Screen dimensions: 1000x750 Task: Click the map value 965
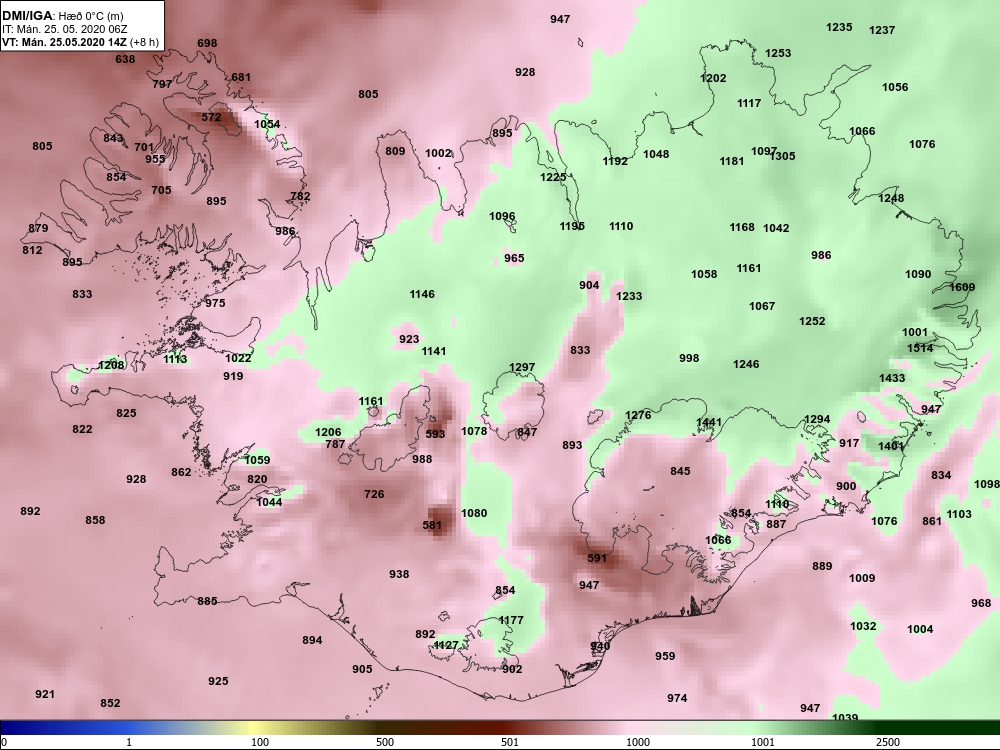(x=514, y=258)
